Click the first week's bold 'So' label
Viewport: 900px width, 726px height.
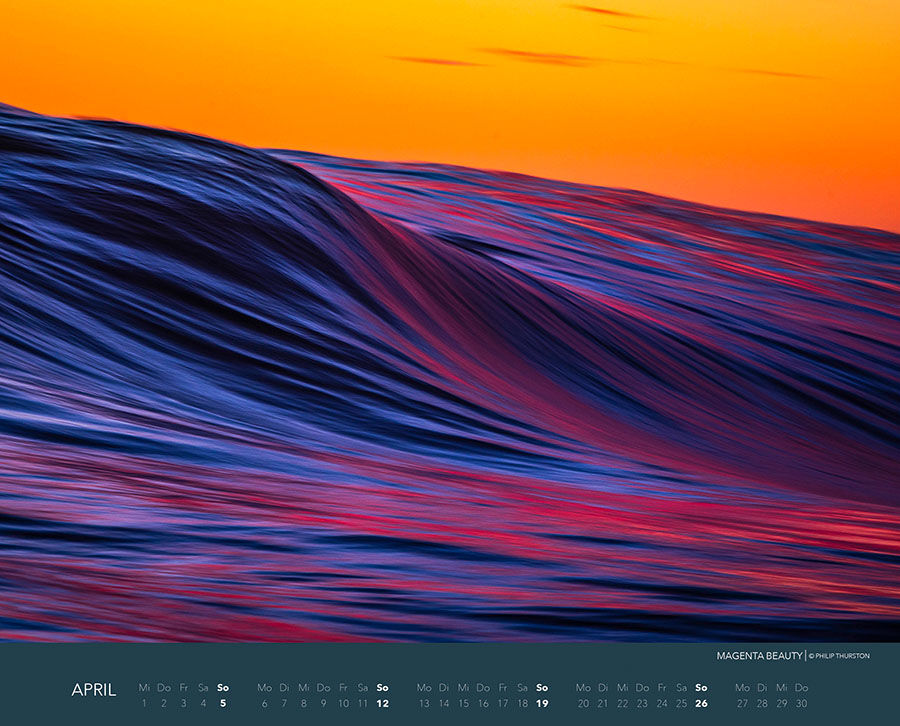(222, 688)
